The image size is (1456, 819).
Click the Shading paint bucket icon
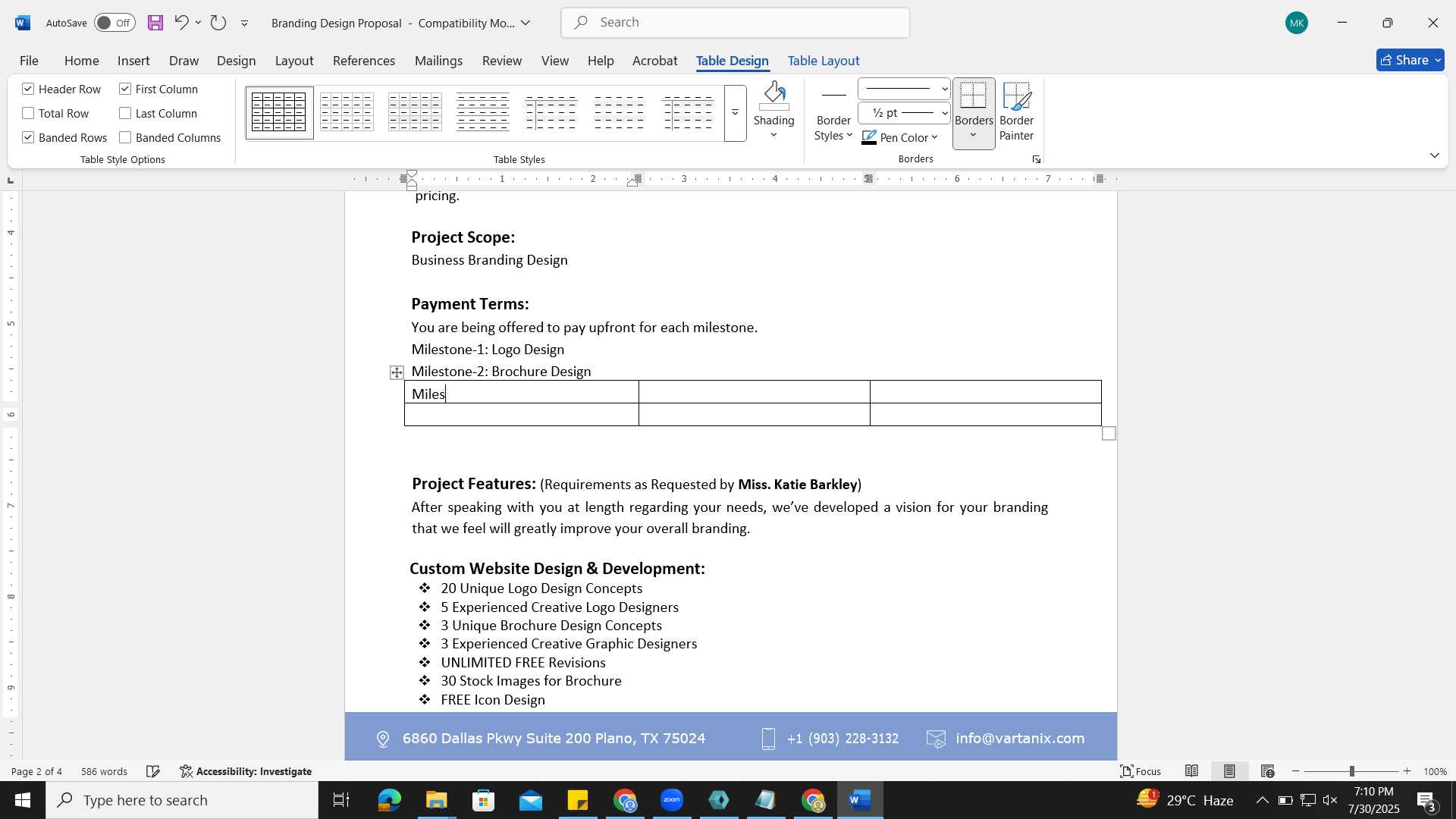coord(773,96)
